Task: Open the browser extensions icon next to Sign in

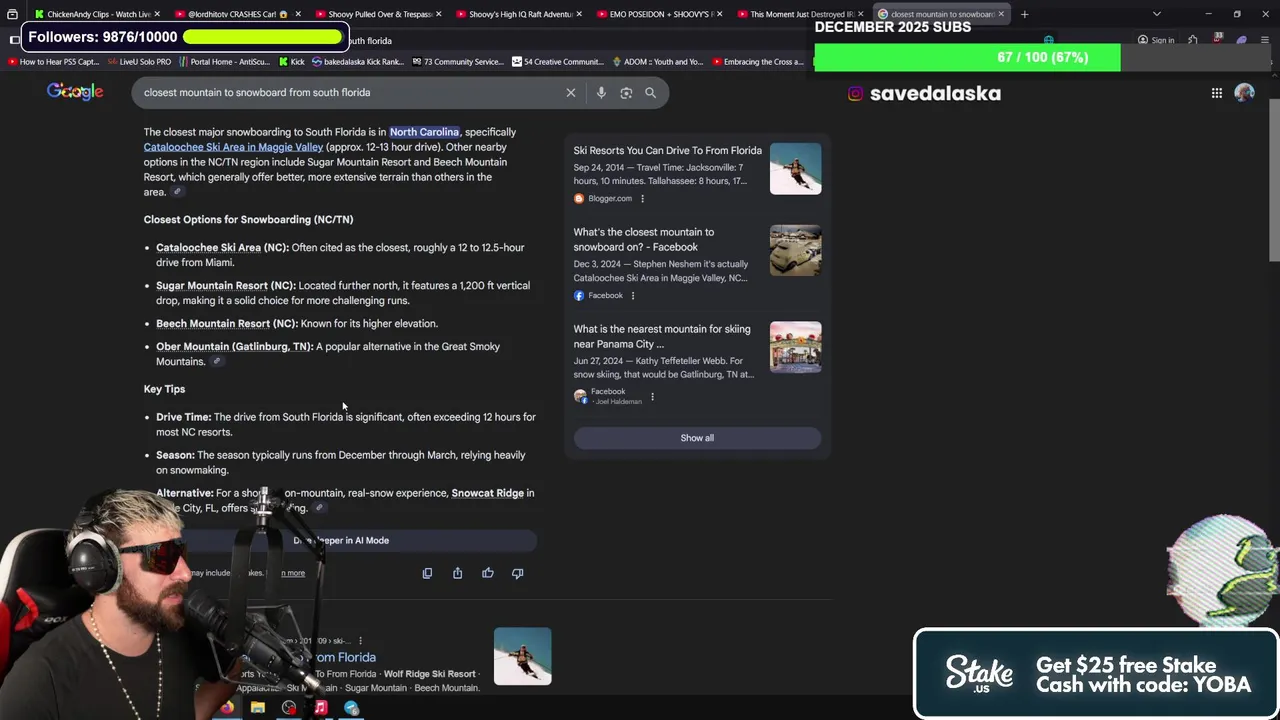Action: pos(1193,40)
